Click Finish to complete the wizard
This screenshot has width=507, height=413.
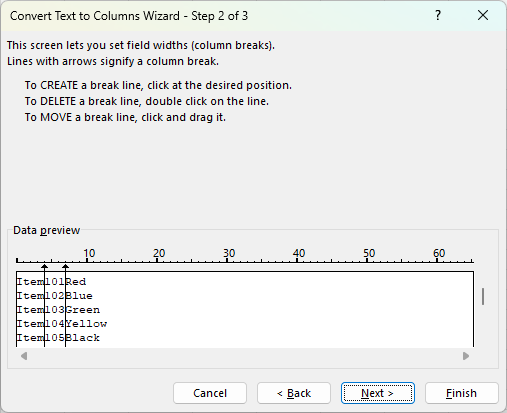[x=462, y=393]
